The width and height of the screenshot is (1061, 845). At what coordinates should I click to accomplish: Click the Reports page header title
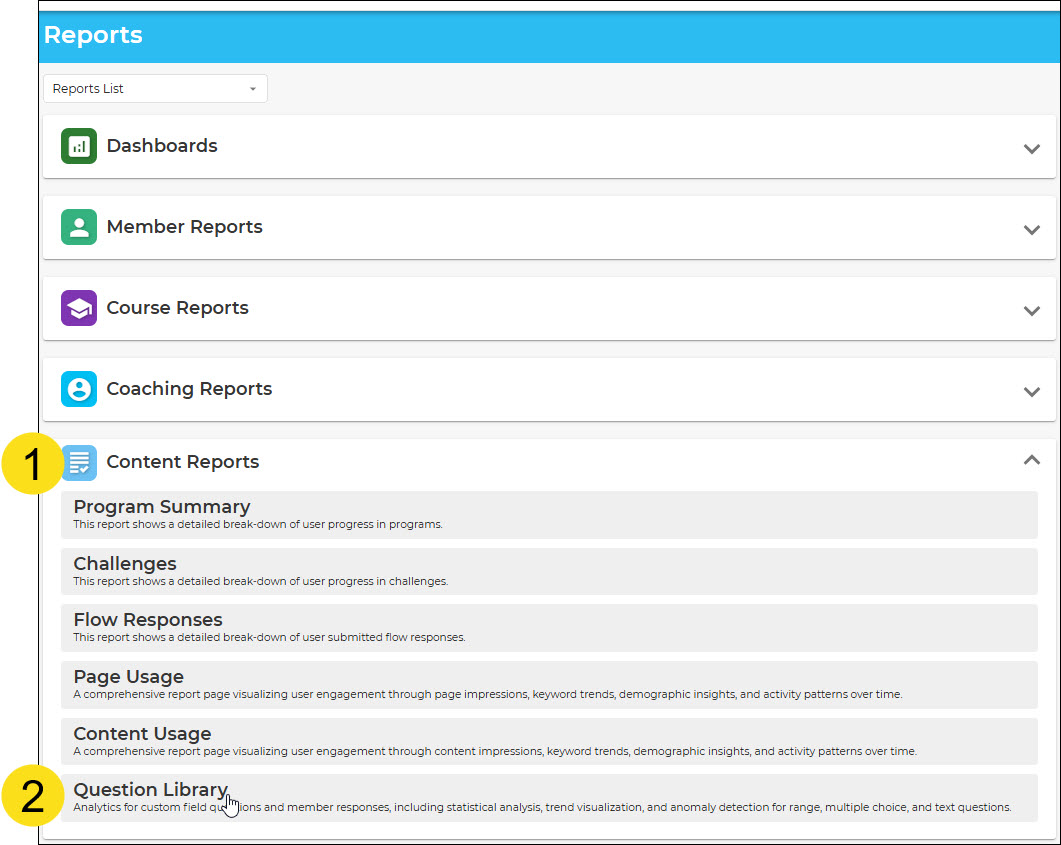(x=93, y=35)
